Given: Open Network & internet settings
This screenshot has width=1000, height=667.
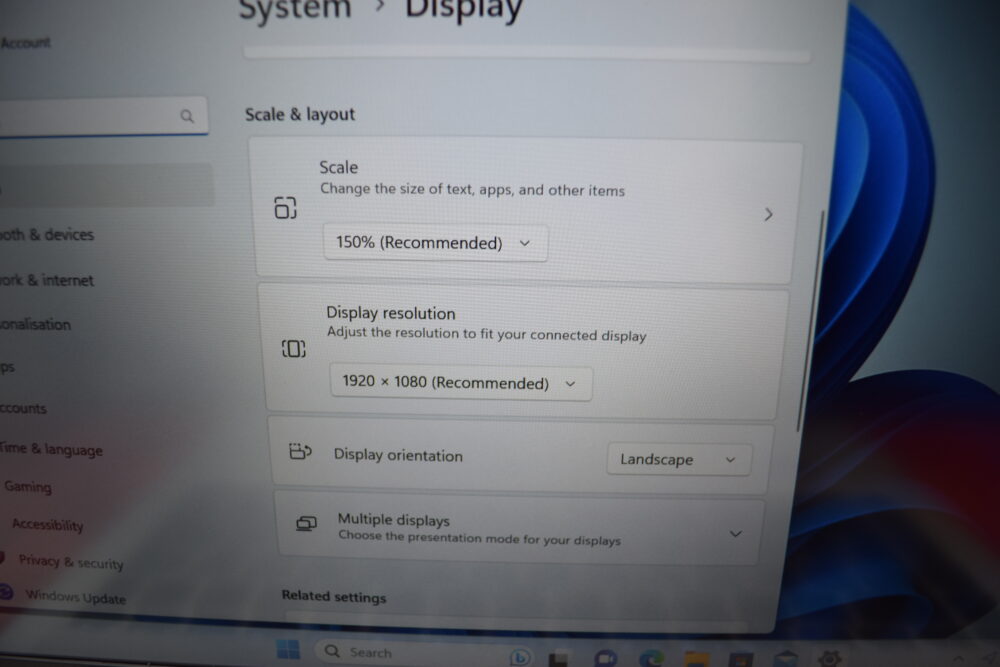Looking at the screenshot, I should [47, 280].
